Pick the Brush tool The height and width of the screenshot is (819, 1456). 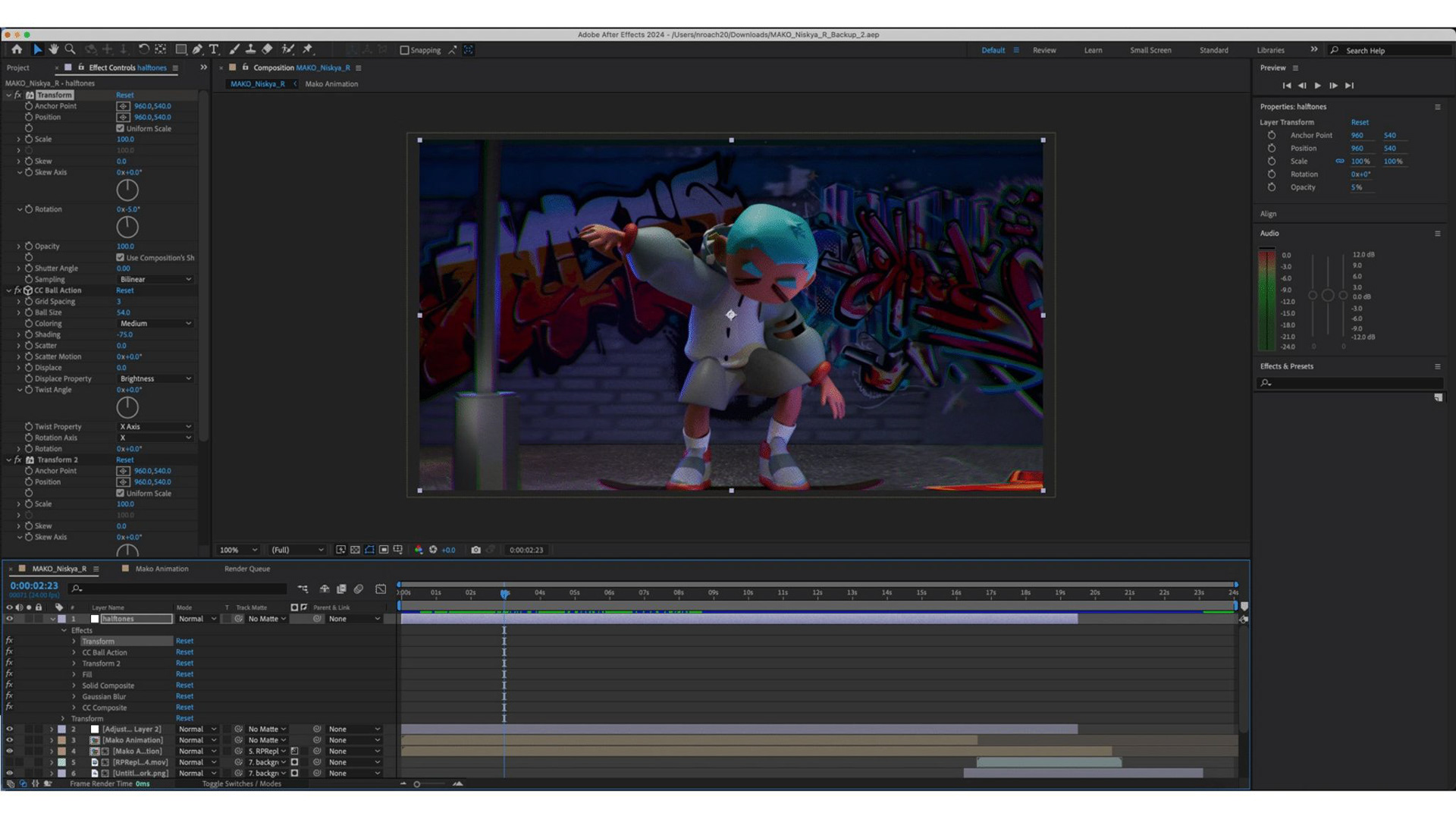point(234,49)
